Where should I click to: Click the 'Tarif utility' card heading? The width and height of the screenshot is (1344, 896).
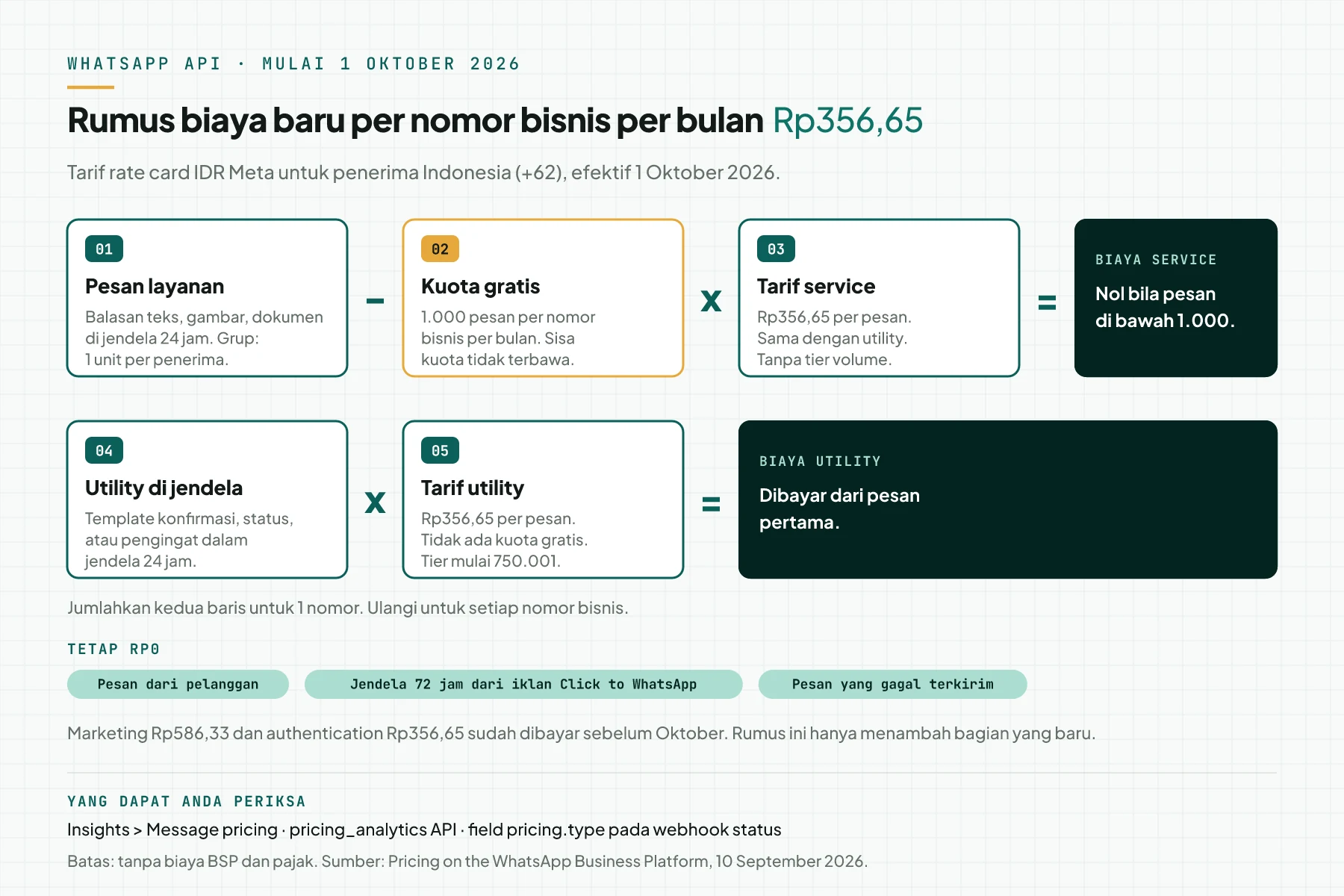(473, 488)
